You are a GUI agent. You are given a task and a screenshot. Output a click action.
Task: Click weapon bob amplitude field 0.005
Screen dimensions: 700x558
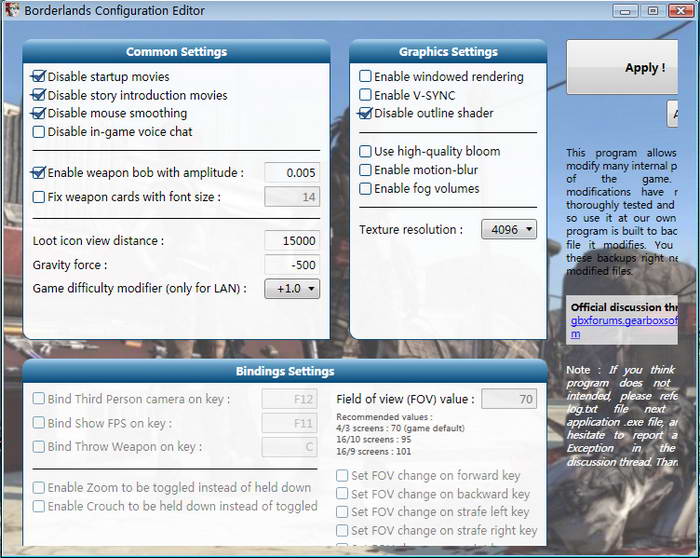[292, 172]
